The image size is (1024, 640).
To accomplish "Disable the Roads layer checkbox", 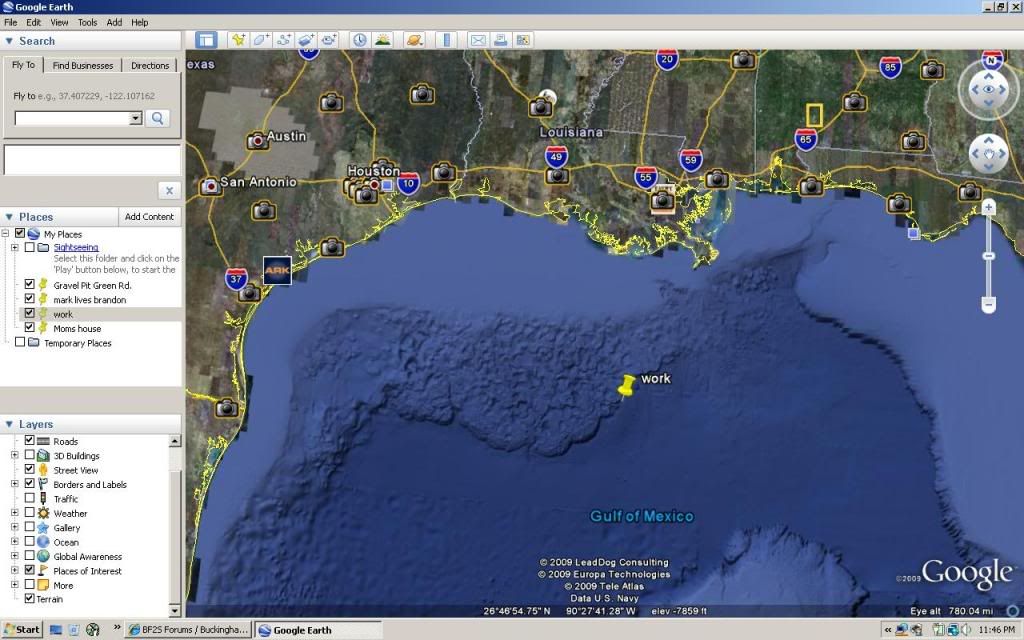I will coord(29,441).
